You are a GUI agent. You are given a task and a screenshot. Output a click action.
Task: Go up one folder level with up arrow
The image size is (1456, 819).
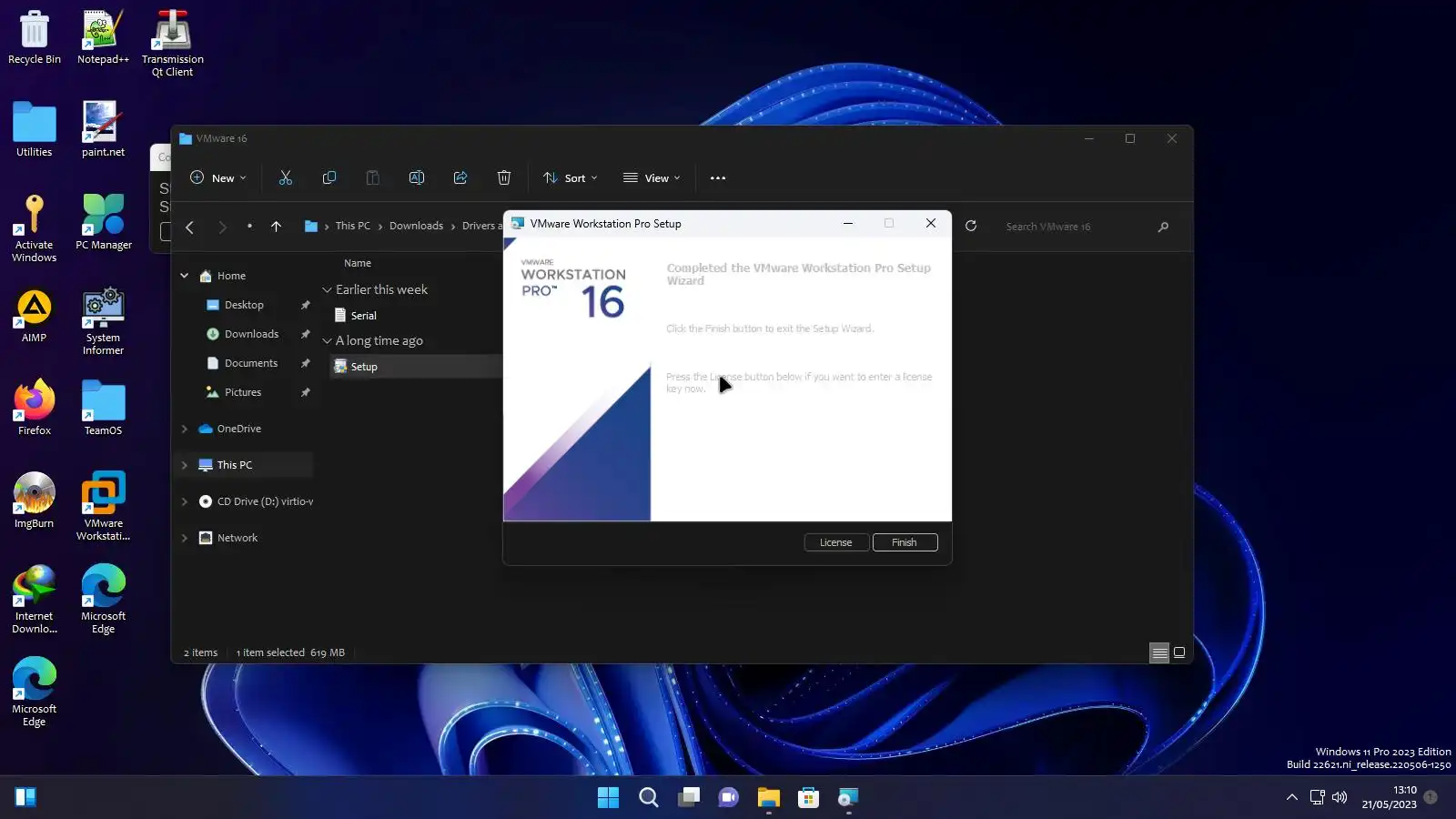click(x=276, y=227)
